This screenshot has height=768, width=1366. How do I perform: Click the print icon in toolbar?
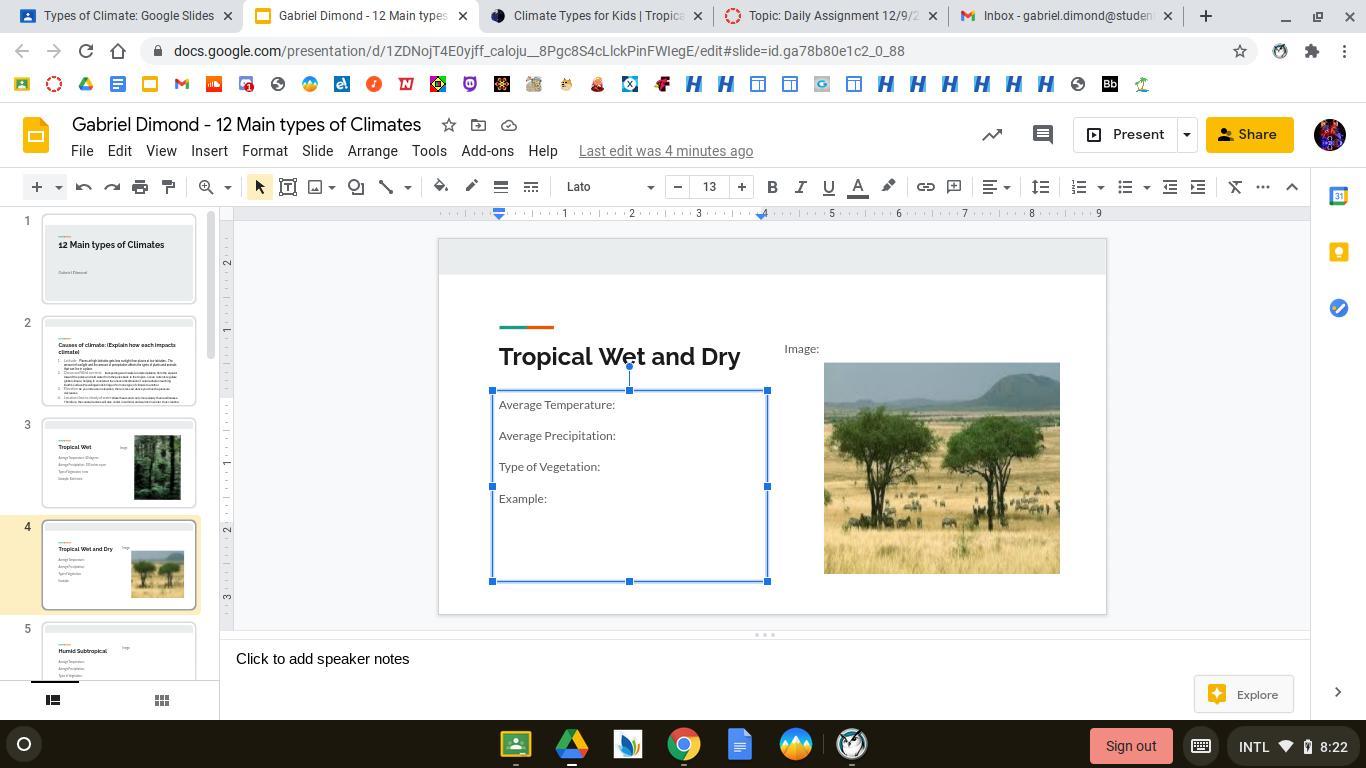[140, 187]
